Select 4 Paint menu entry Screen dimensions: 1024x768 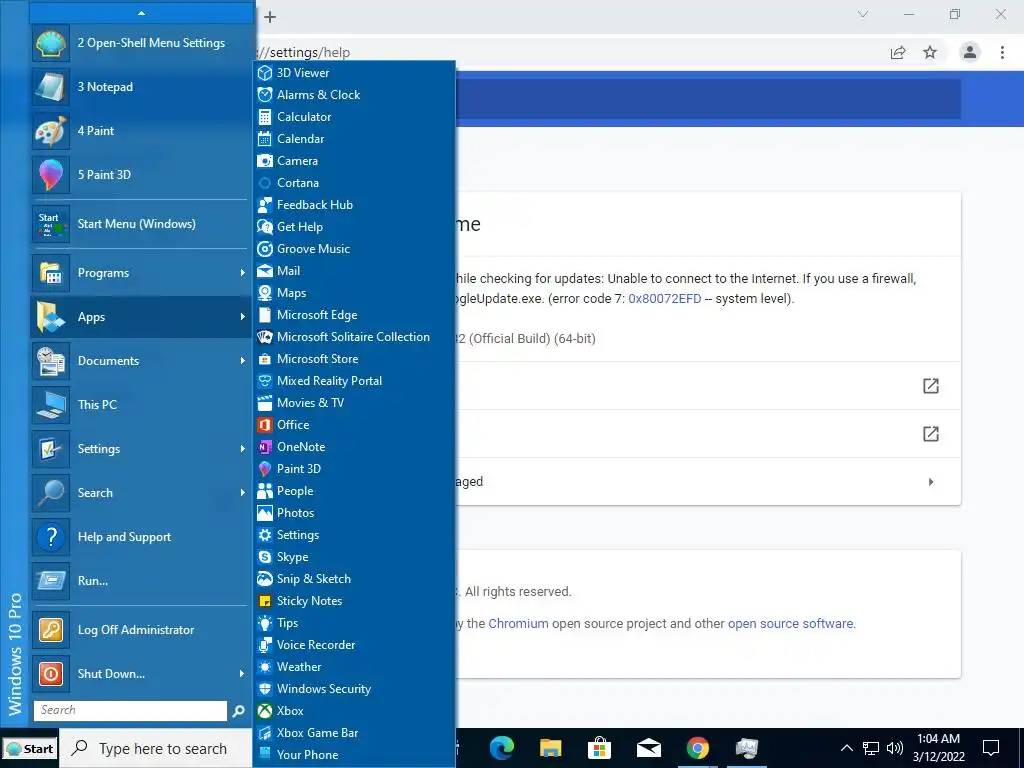click(141, 131)
